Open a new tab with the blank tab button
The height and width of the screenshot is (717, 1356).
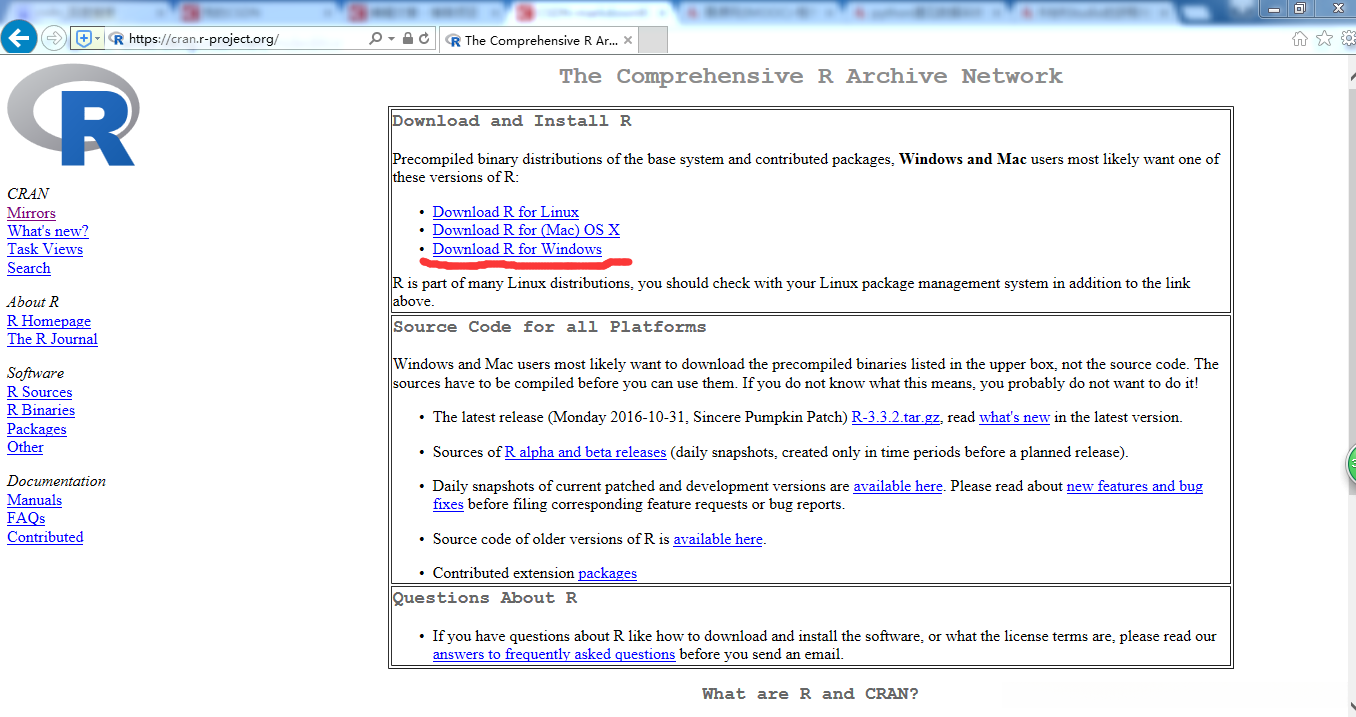(x=652, y=40)
